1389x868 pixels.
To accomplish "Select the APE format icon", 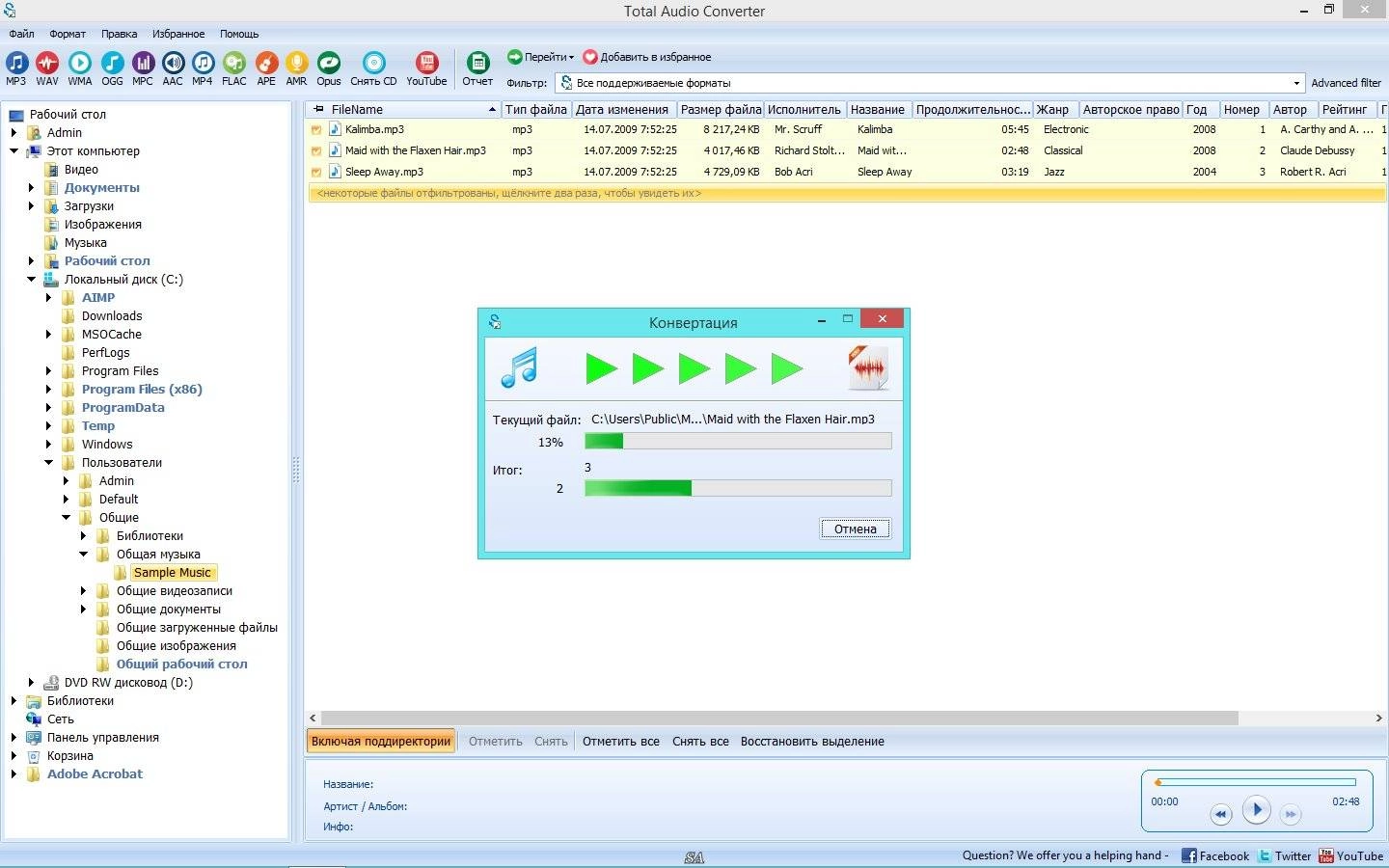I will coord(266,68).
